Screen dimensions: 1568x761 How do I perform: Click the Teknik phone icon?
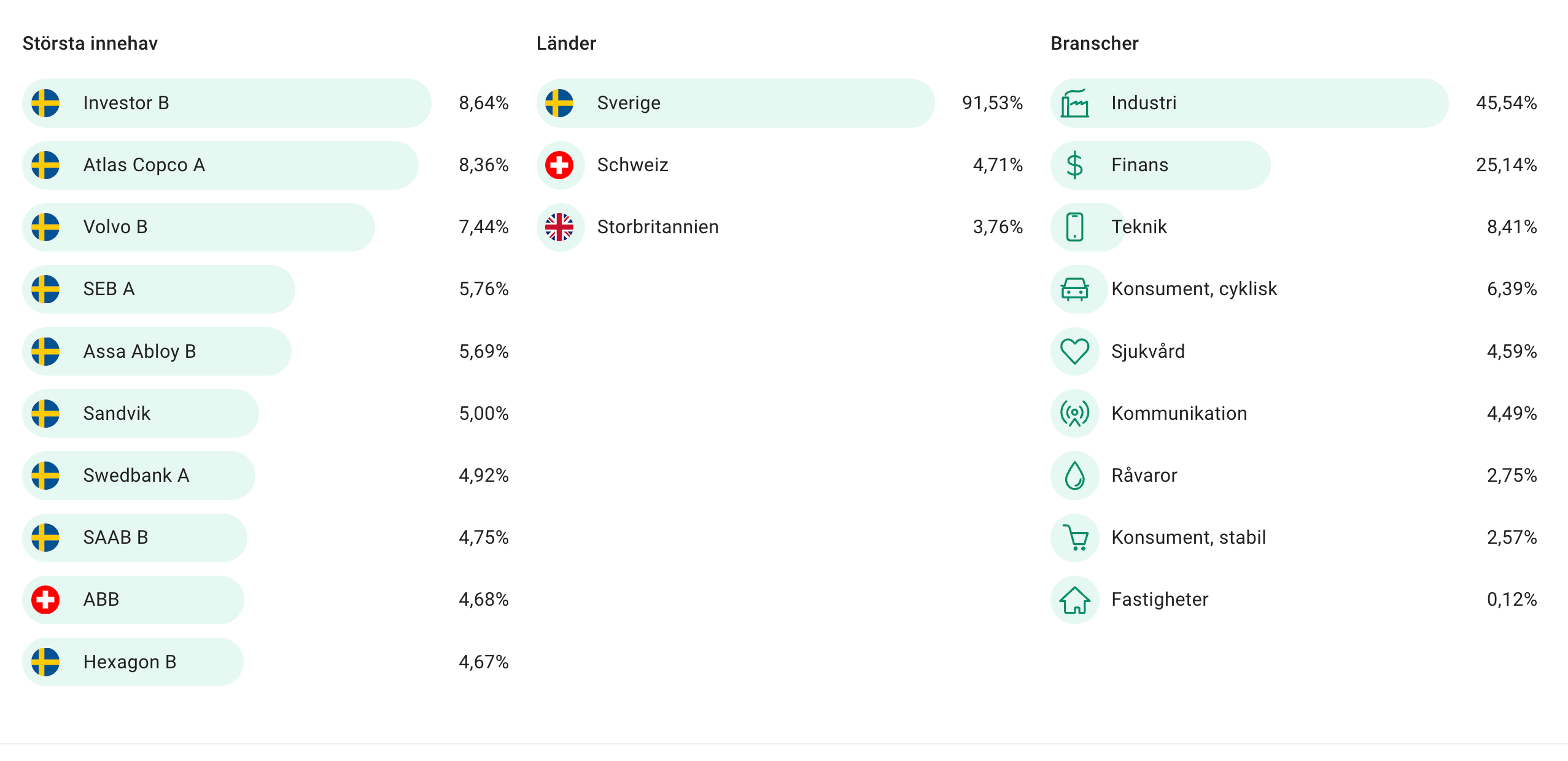1074,227
